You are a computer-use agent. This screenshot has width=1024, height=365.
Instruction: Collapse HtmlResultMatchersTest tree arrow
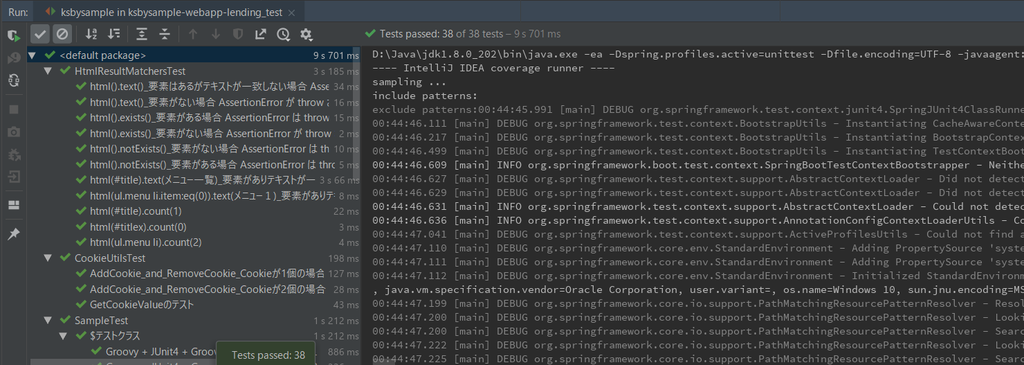(48, 71)
